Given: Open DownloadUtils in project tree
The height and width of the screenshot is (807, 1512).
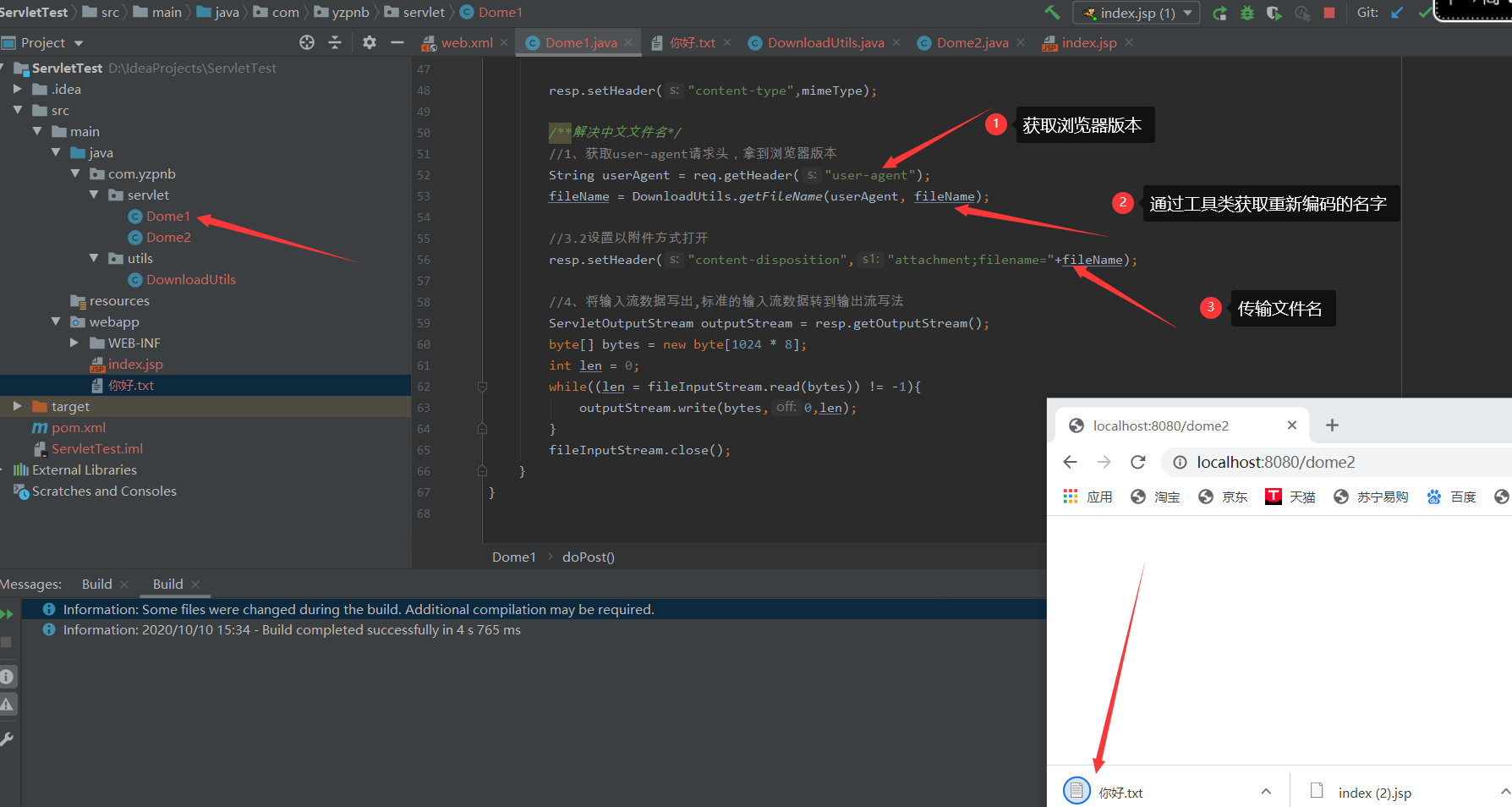Looking at the screenshot, I should [190, 279].
